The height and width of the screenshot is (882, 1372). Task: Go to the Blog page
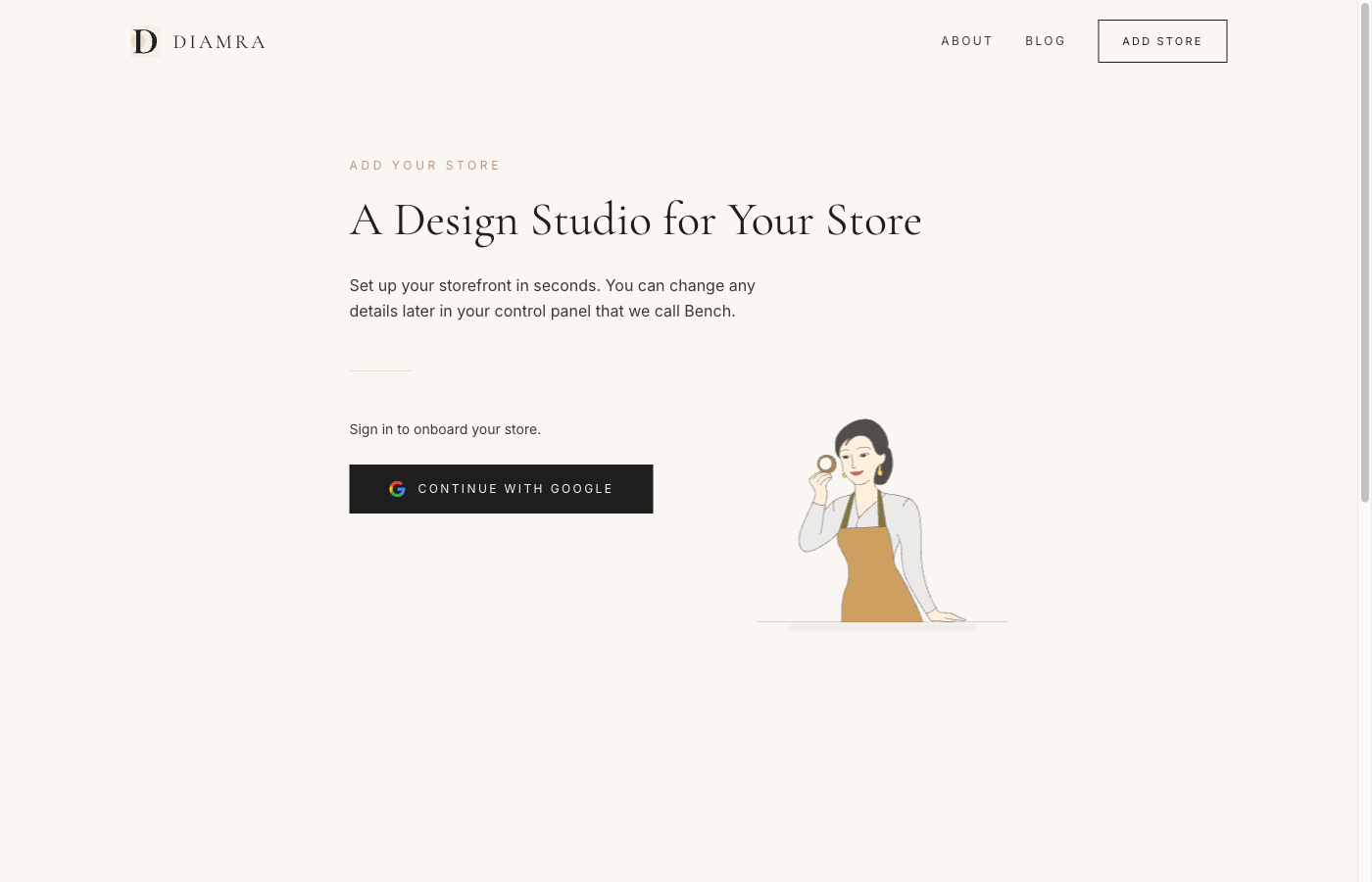click(x=1045, y=41)
